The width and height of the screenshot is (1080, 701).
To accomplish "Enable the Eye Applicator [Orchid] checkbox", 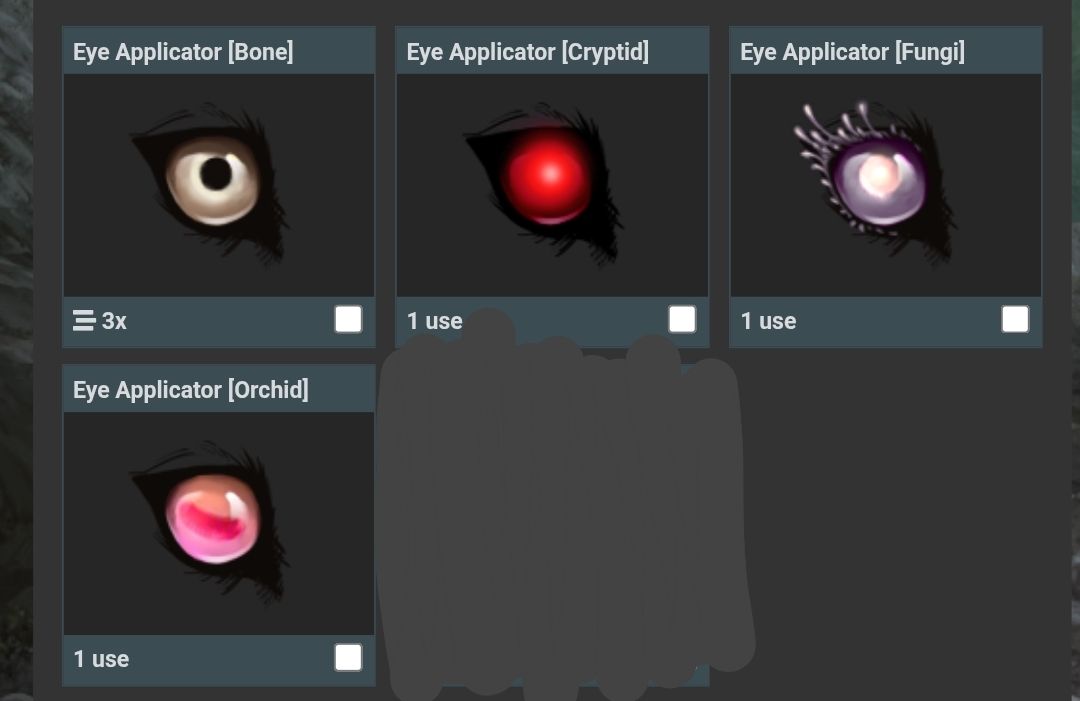I will [x=349, y=658].
